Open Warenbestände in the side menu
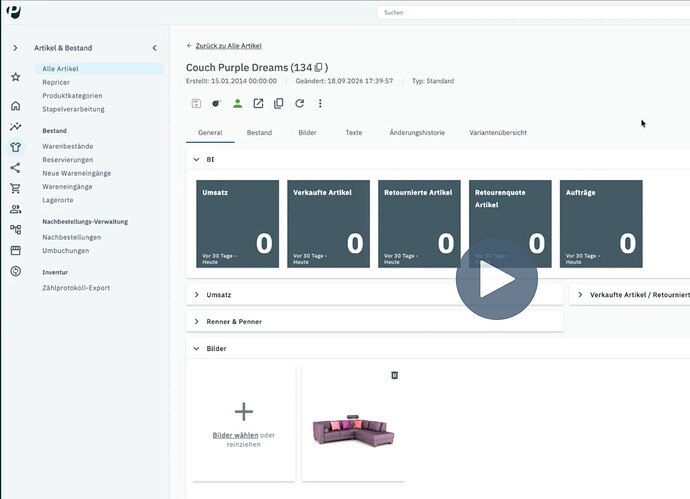The image size is (690, 499). [68, 146]
